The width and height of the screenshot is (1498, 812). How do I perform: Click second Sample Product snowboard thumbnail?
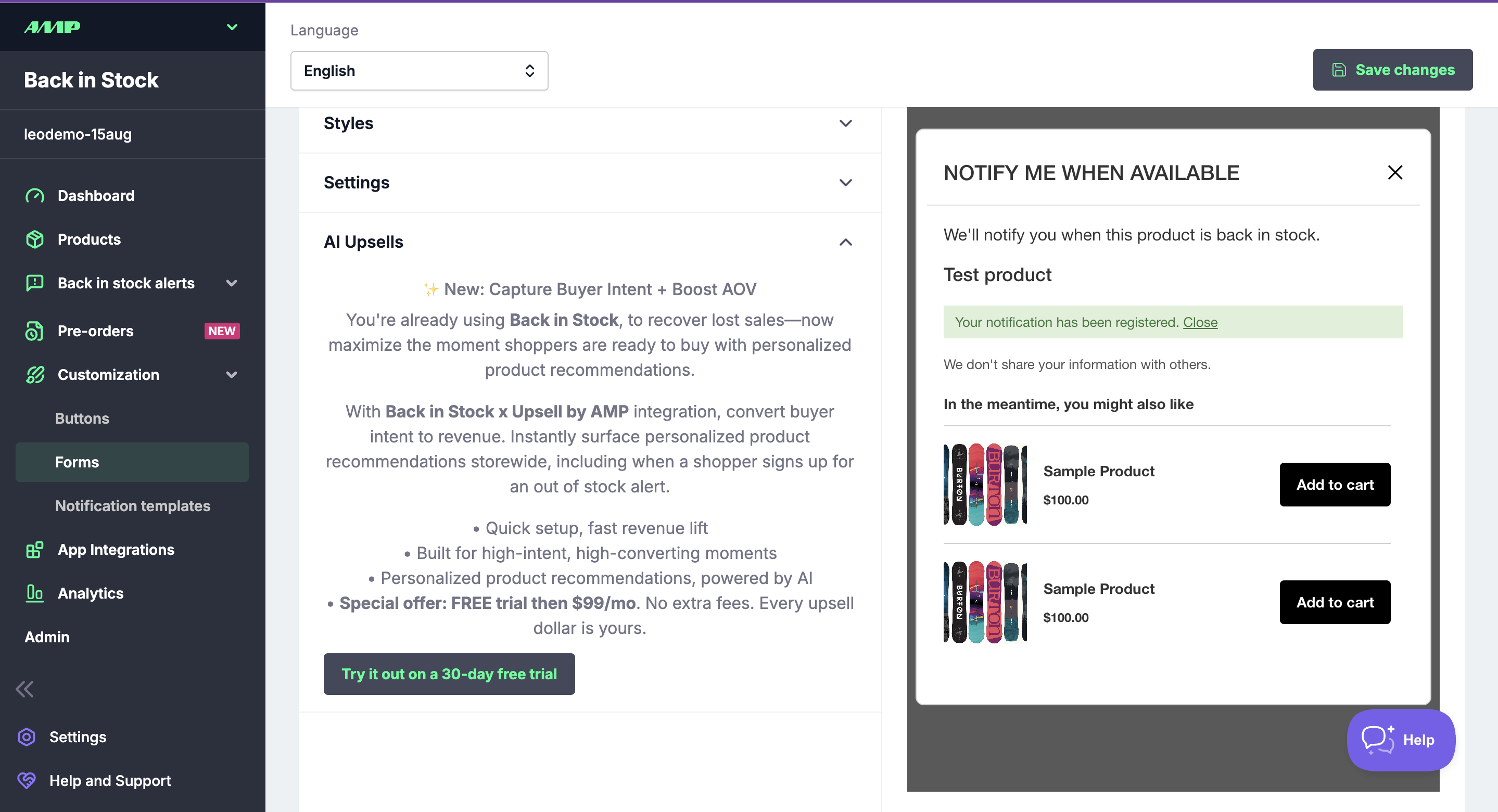[x=985, y=602]
